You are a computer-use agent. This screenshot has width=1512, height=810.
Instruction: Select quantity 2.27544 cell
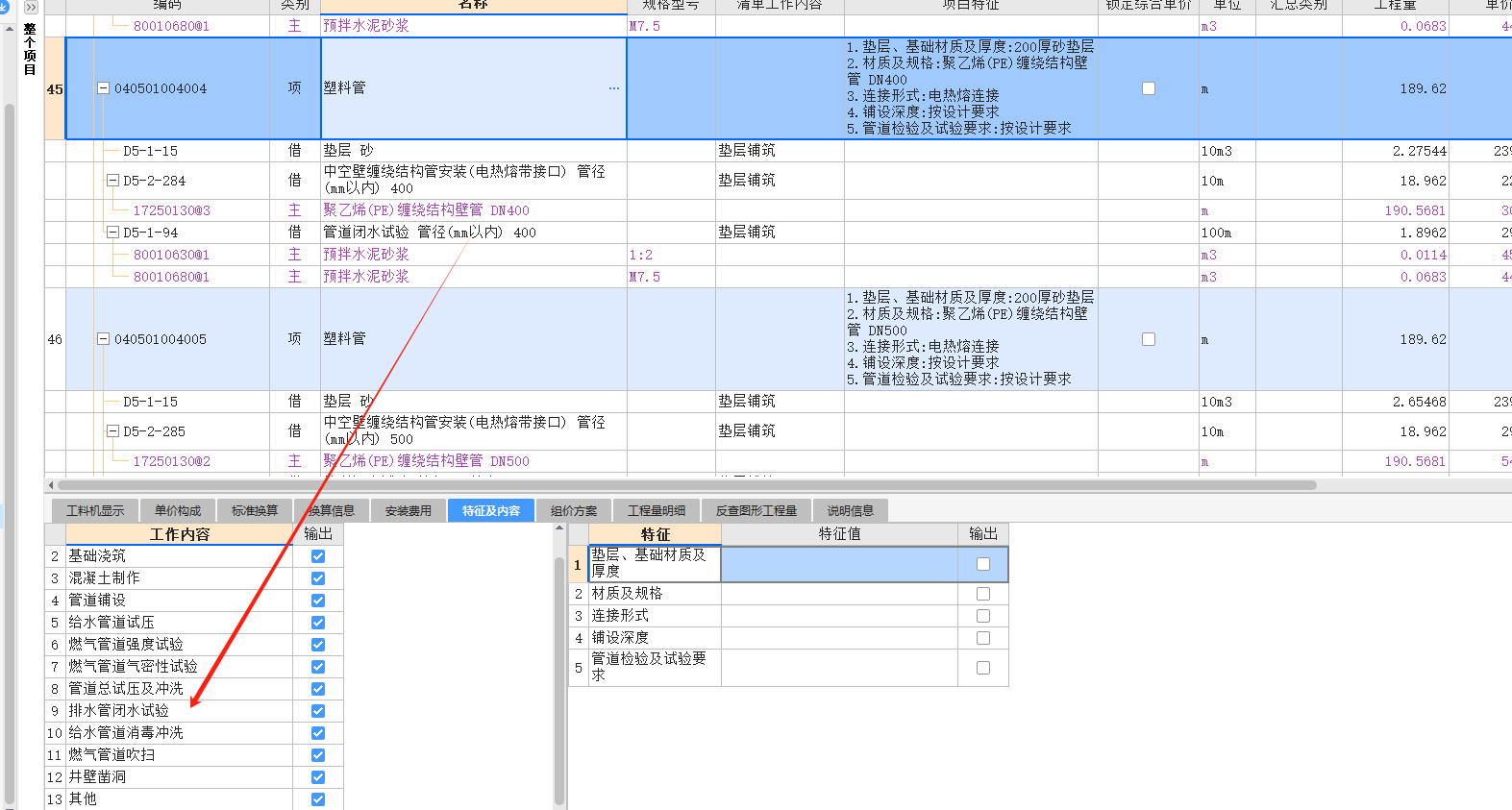[x=1395, y=151]
